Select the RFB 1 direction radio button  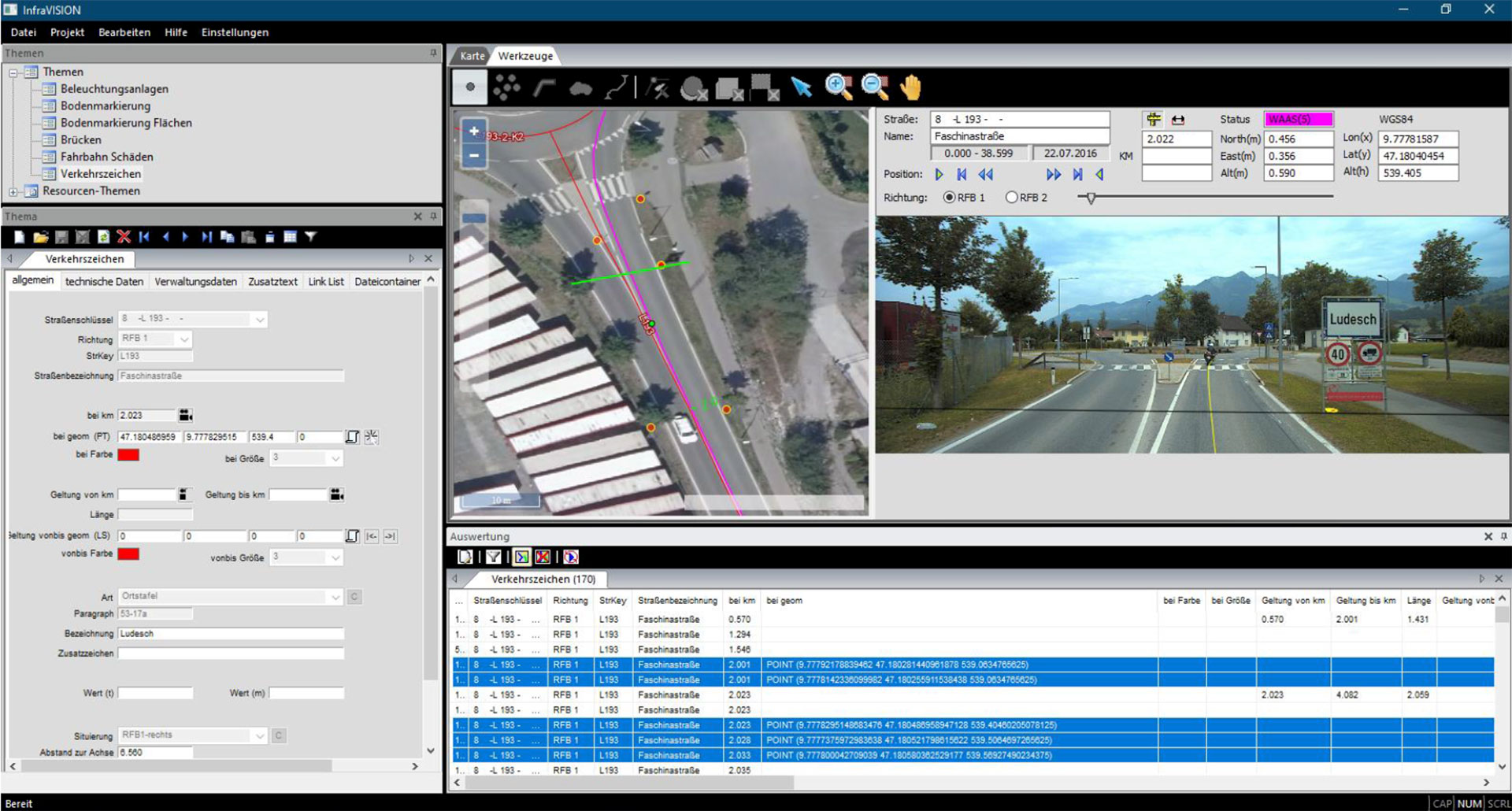(949, 198)
